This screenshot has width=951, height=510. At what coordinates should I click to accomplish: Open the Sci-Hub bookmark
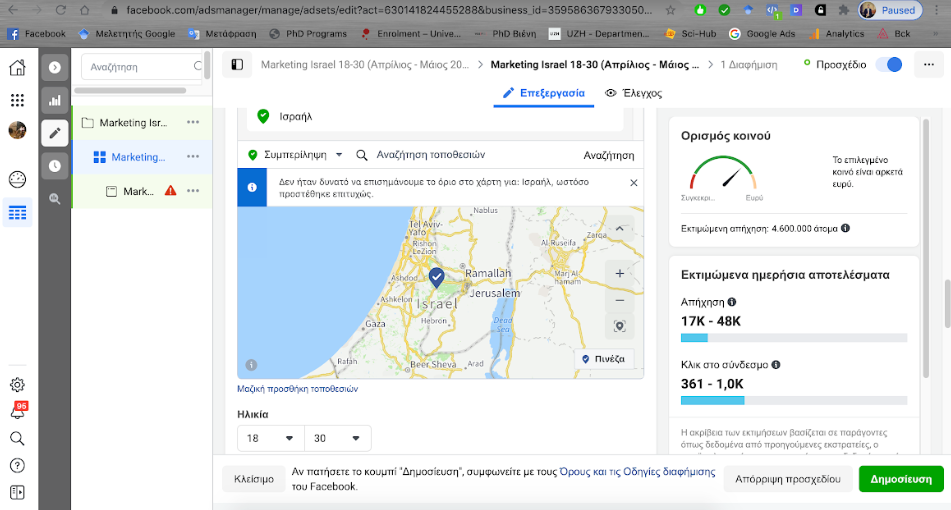coord(690,34)
